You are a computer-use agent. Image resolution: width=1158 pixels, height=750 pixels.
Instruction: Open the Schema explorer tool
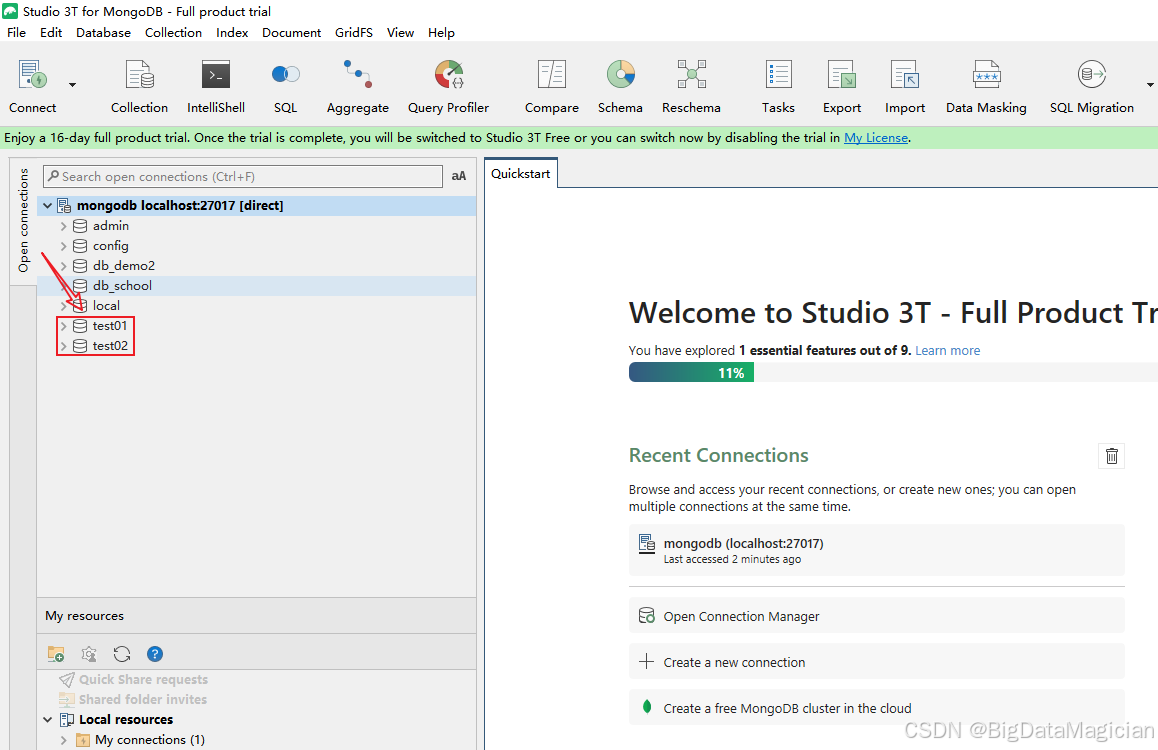tap(620, 86)
